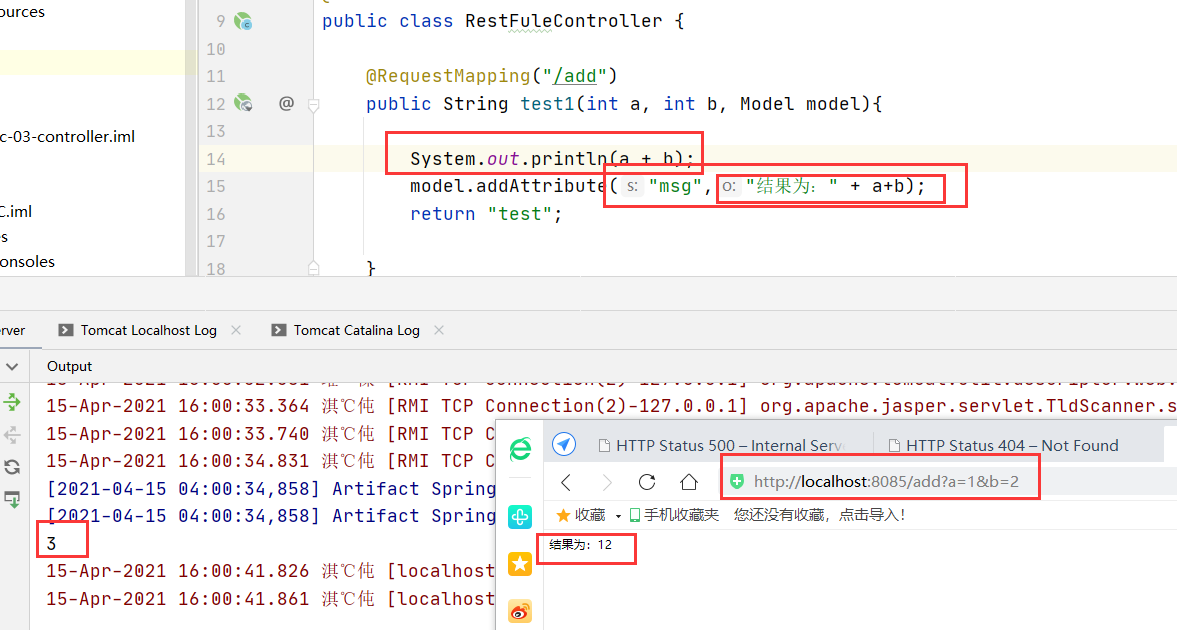Click the Output header label
The width and height of the screenshot is (1177, 630).
pos(69,366)
